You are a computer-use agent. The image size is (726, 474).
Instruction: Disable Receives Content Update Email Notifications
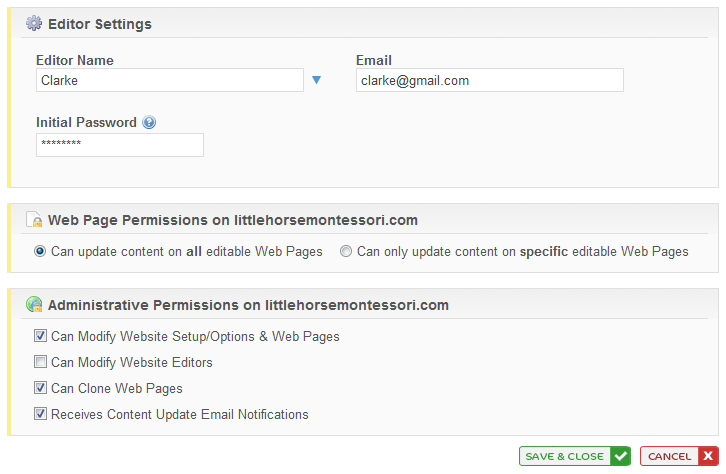(40, 413)
